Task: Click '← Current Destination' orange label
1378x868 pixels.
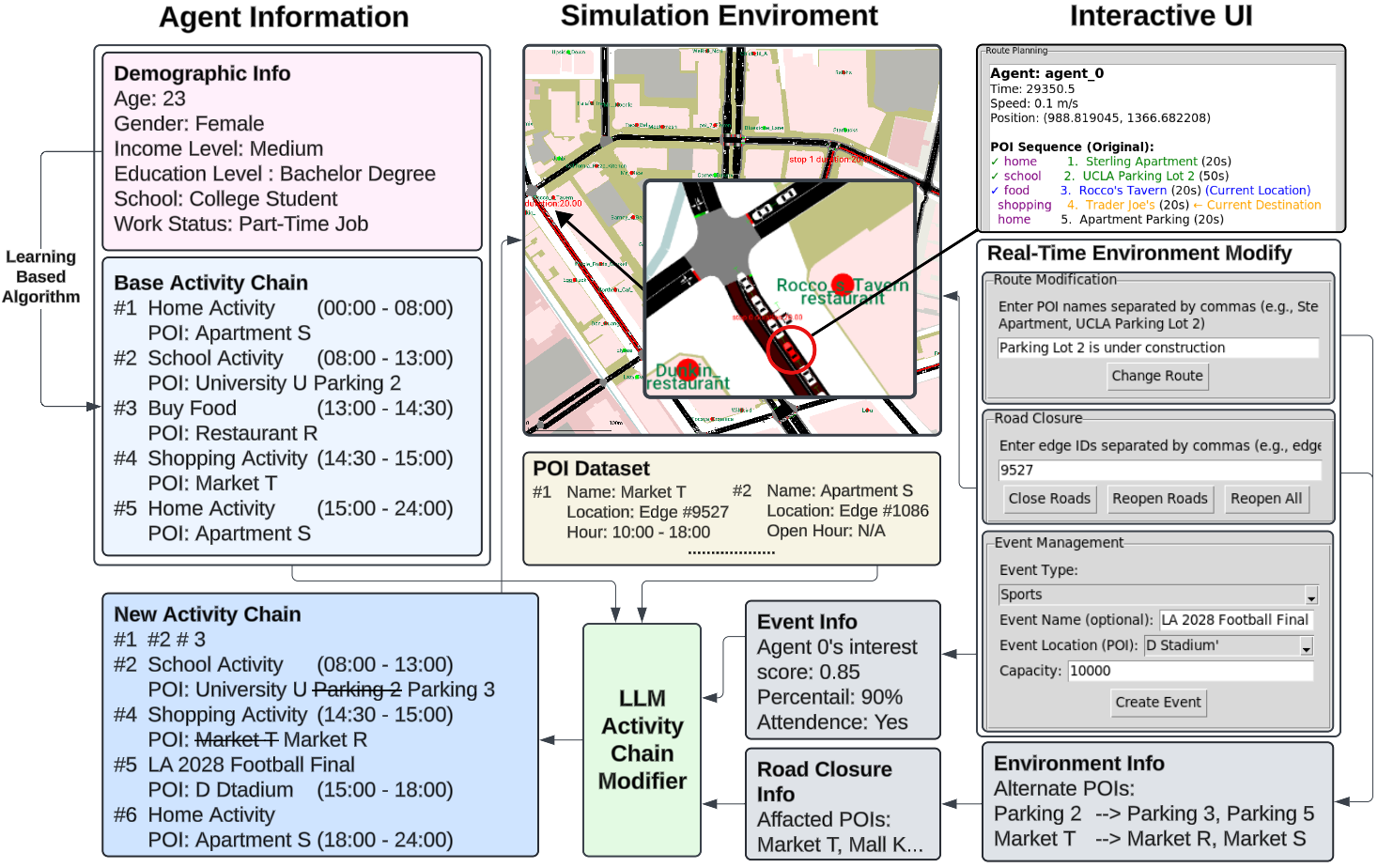Action: coord(1257,205)
